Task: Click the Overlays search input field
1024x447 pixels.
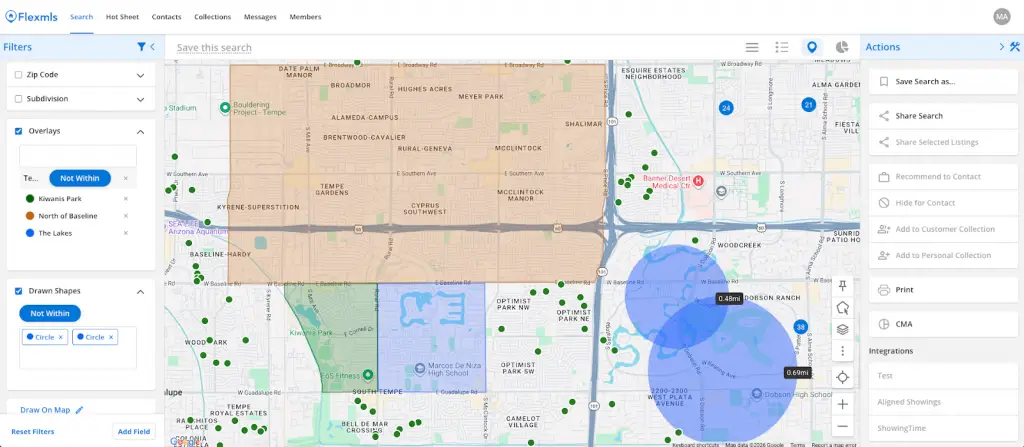Action: tap(78, 156)
